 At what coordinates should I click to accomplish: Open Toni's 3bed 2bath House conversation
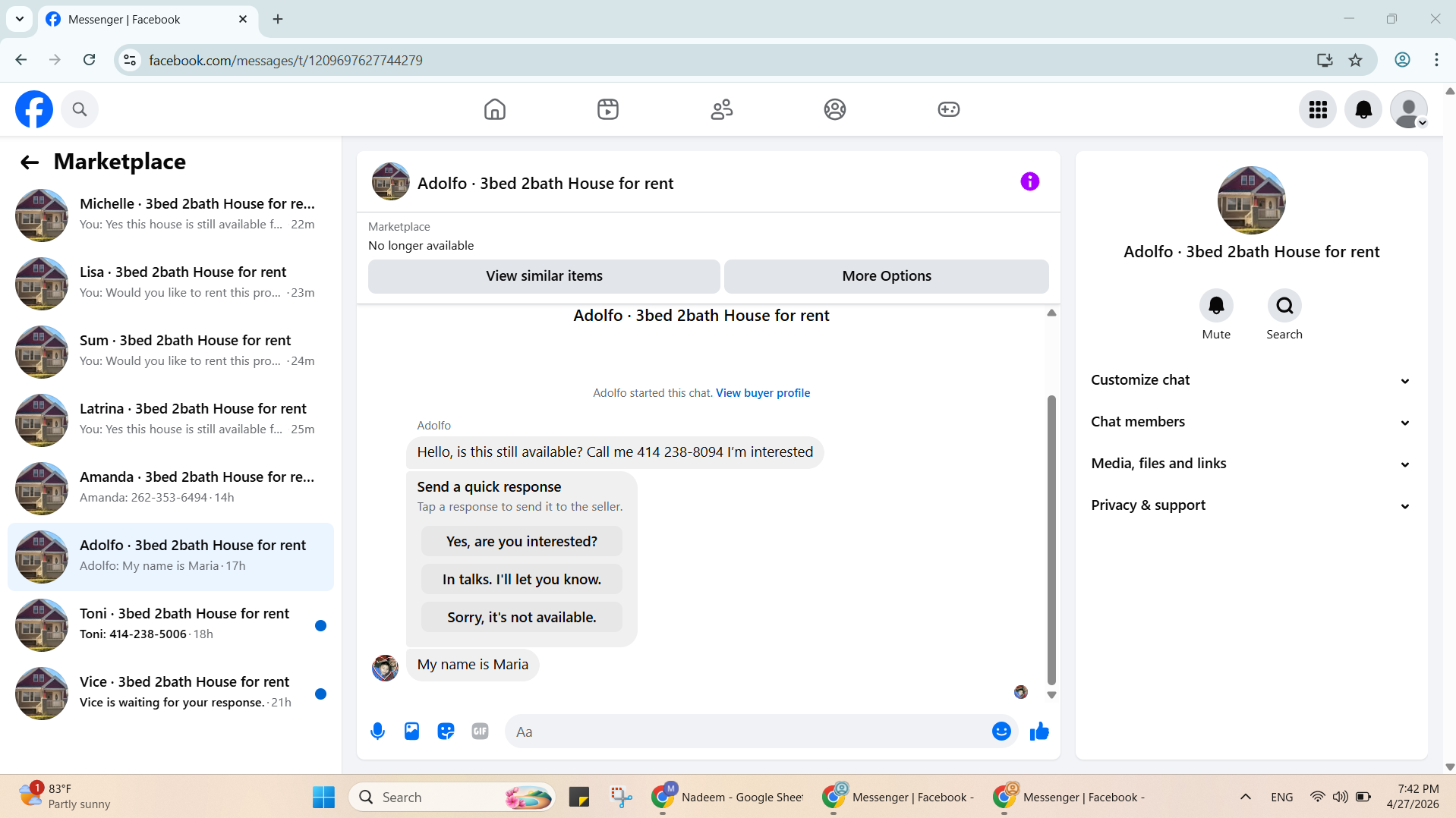(x=171, y=625)
